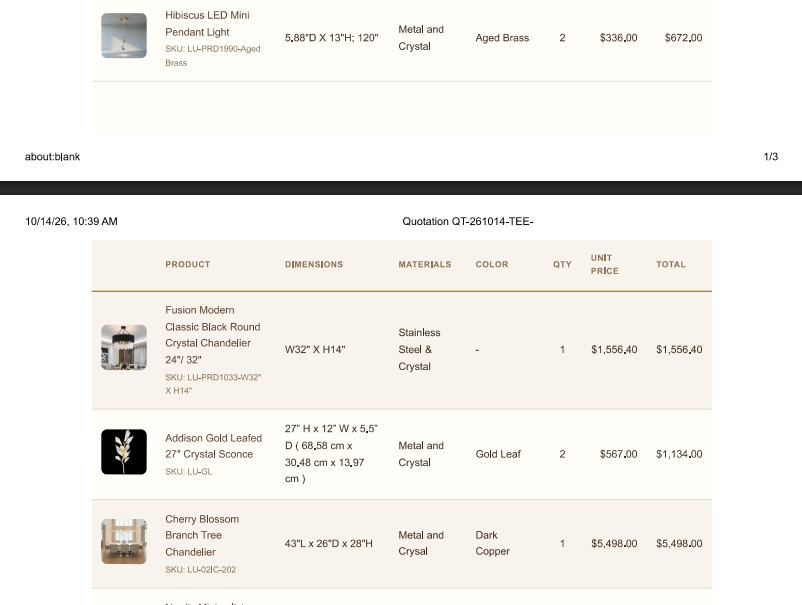The image size is (802, 605).
Task: Click the sconce dimensions starting with 27" H
Action: point(331,454)
